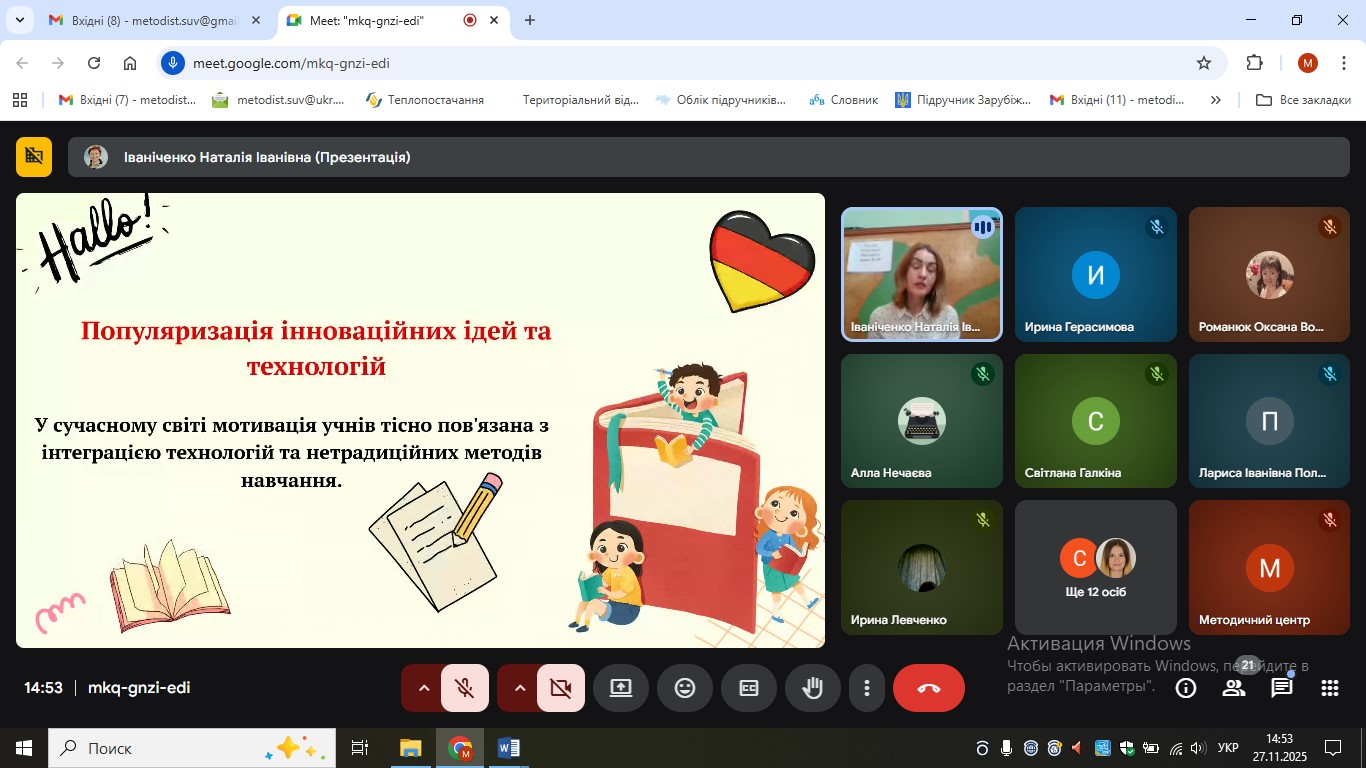The image size is (1366, 768).
Task: Click the address bar with meet.google.com URL
Action: tap(680, 63)
